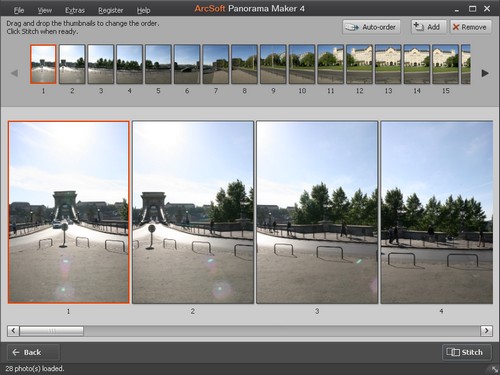This screenshot has width=500, height=375.
Task: Maximize the Panorama Maker window
Action: 472,9
